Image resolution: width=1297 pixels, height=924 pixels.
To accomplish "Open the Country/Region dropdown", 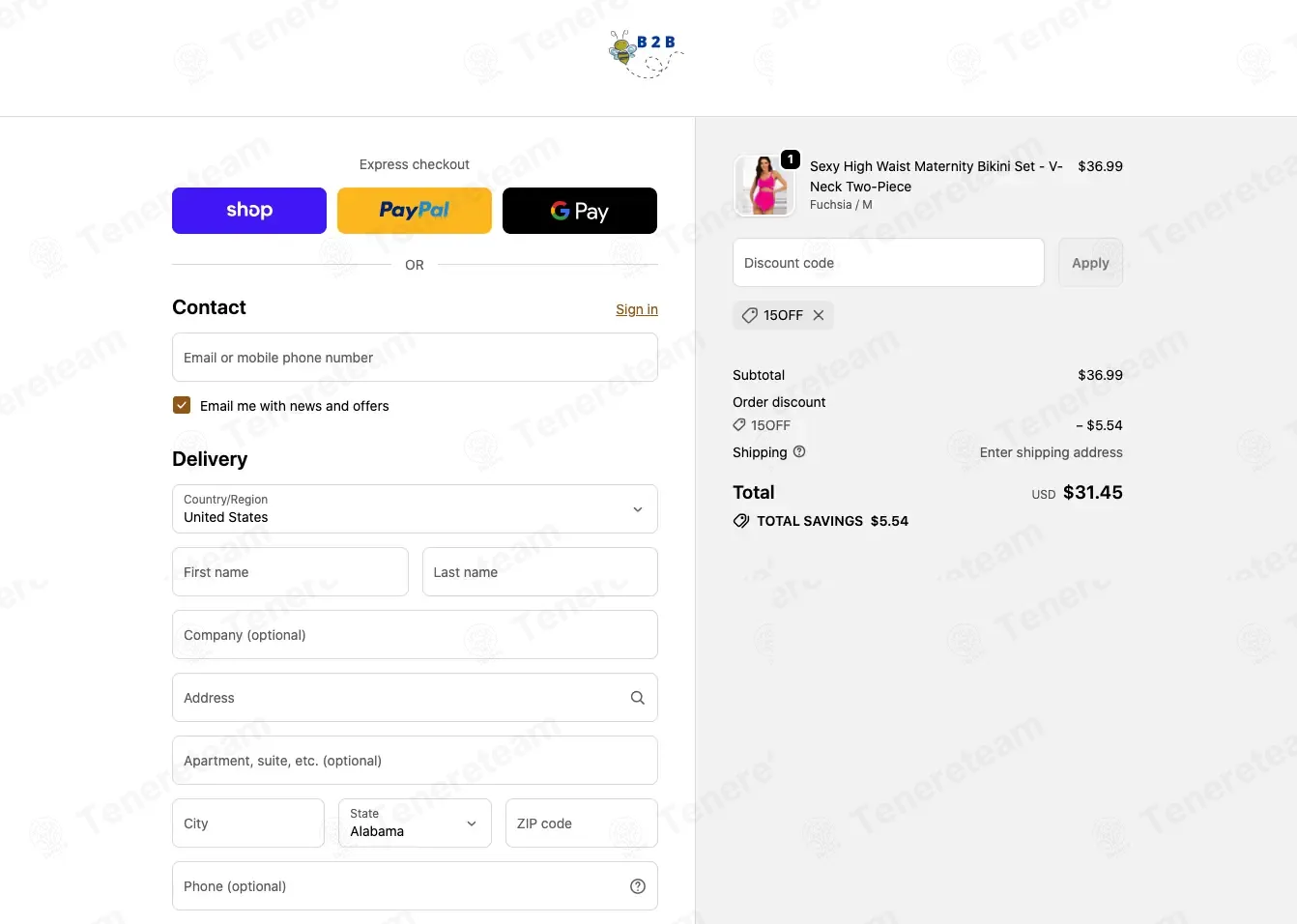I will coord(415,509).
